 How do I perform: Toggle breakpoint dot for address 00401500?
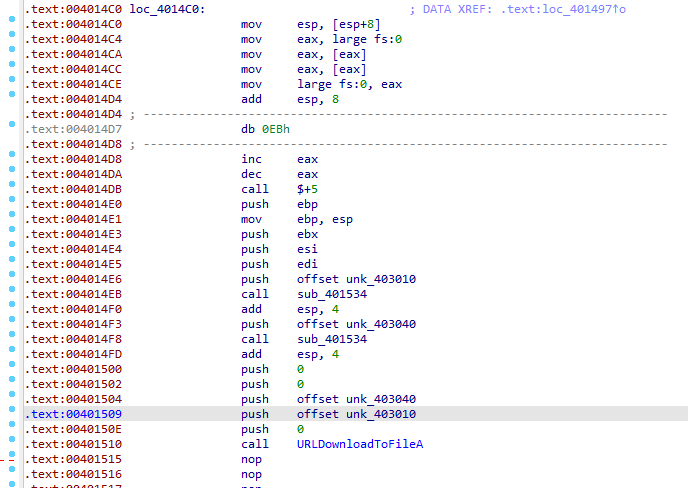click(x=12, y=364)
